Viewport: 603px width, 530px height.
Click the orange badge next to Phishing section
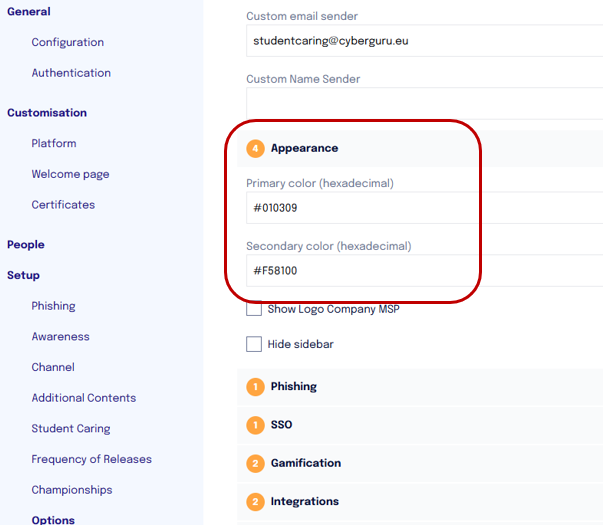tap(256, 387)
